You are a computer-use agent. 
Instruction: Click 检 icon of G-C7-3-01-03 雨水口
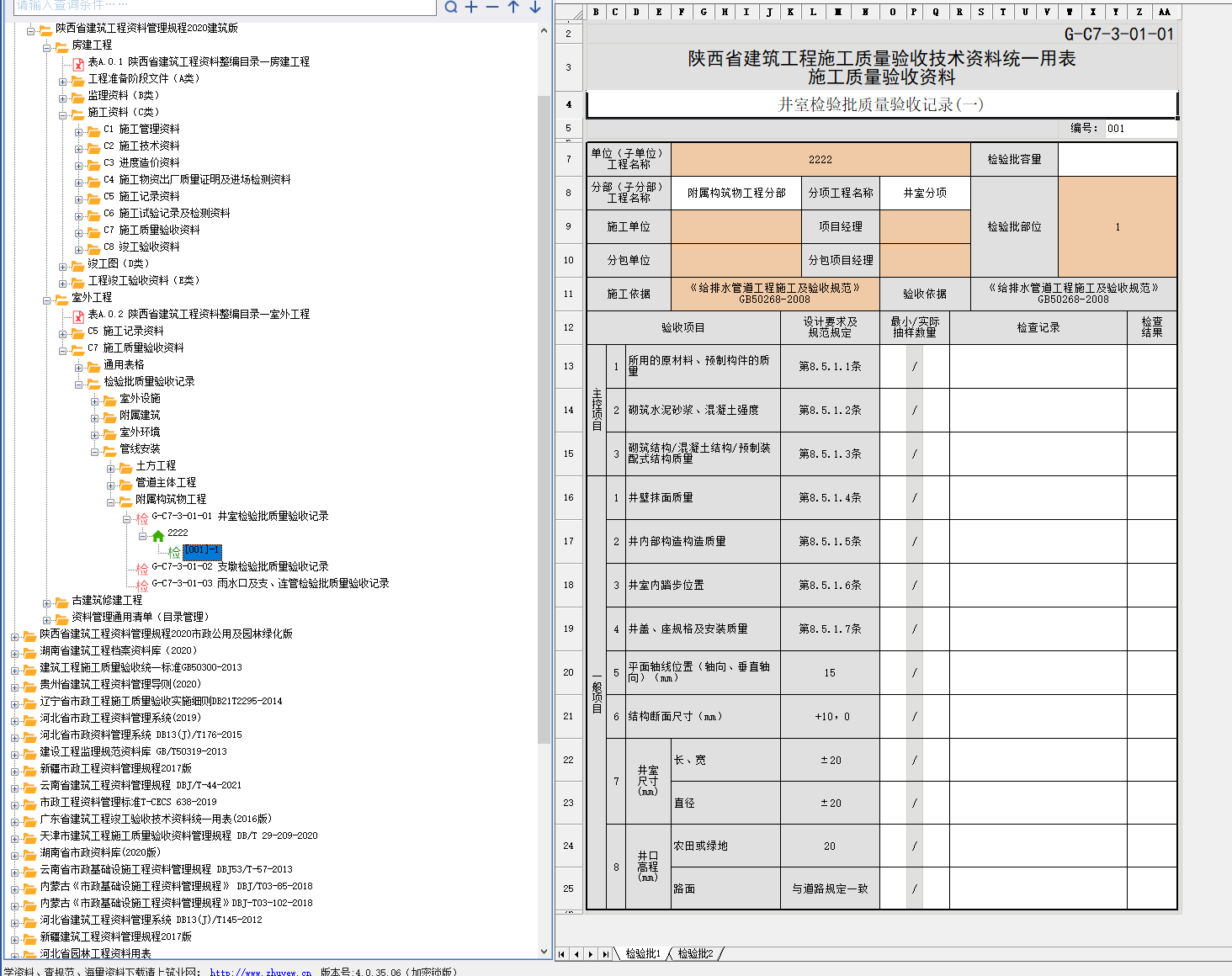[x=142, y=585]
